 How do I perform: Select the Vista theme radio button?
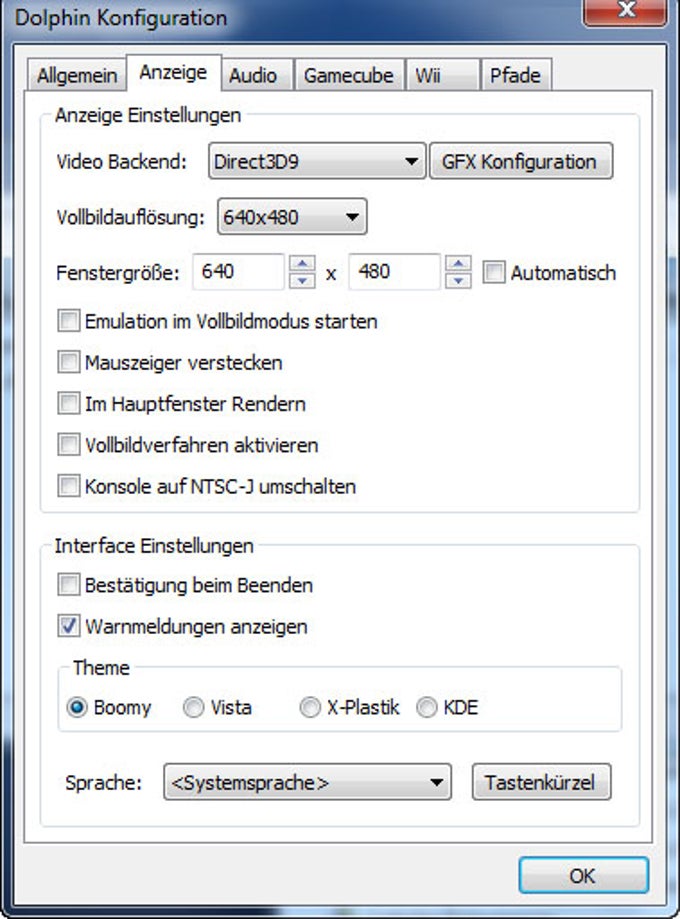[193, 707]
